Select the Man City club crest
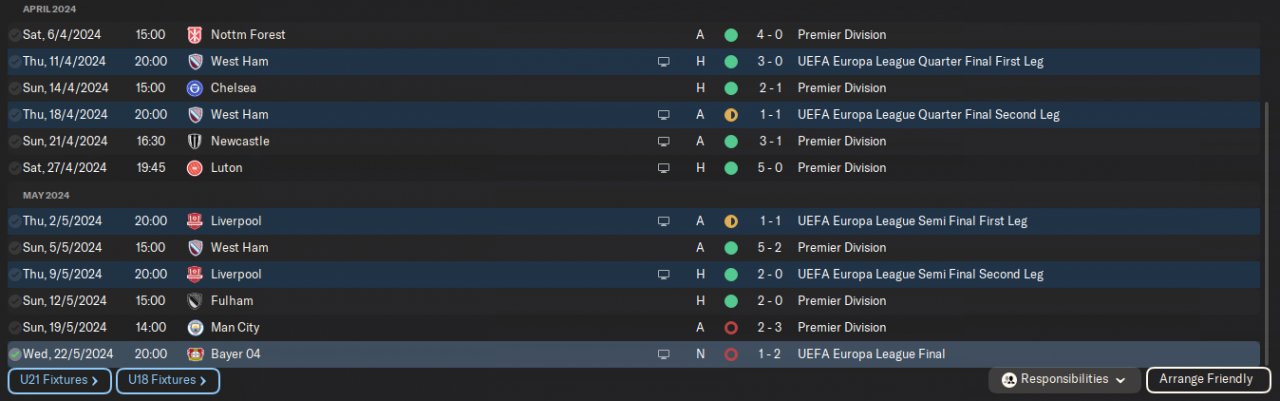Viewport: 1280px width, 401px height. [195, 327]
